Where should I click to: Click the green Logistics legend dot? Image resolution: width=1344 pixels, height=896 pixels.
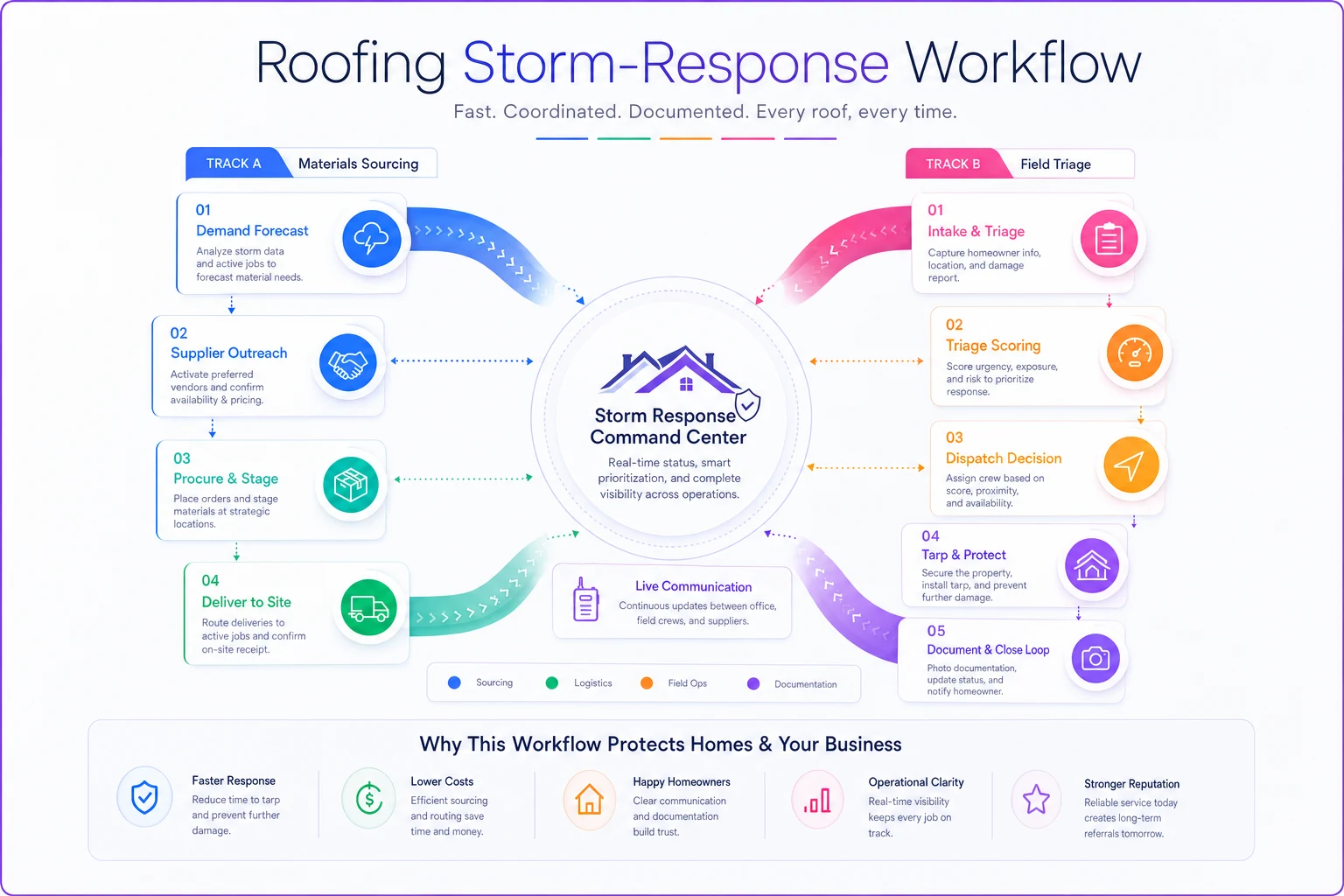point(552,683)
